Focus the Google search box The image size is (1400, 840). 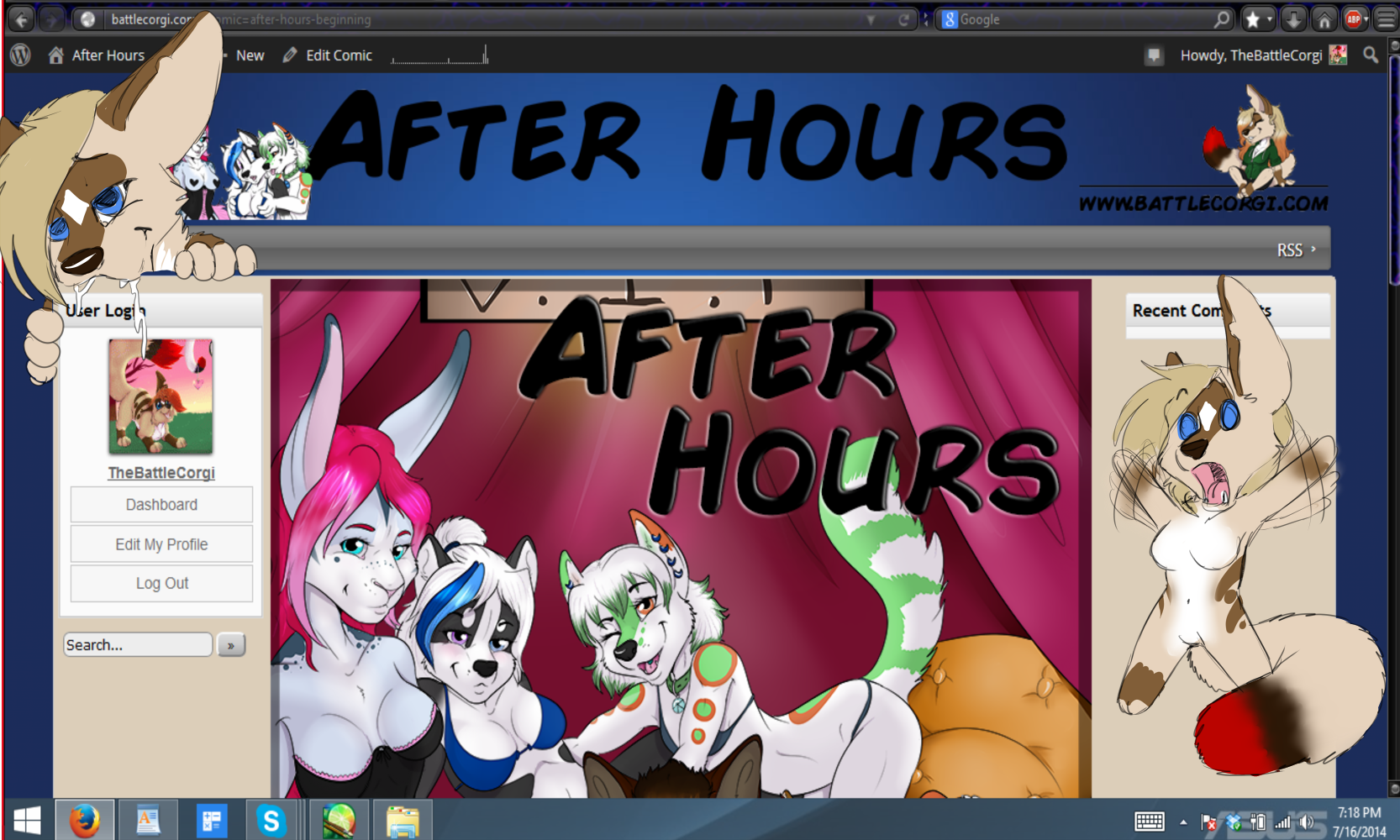[1082, 19]
